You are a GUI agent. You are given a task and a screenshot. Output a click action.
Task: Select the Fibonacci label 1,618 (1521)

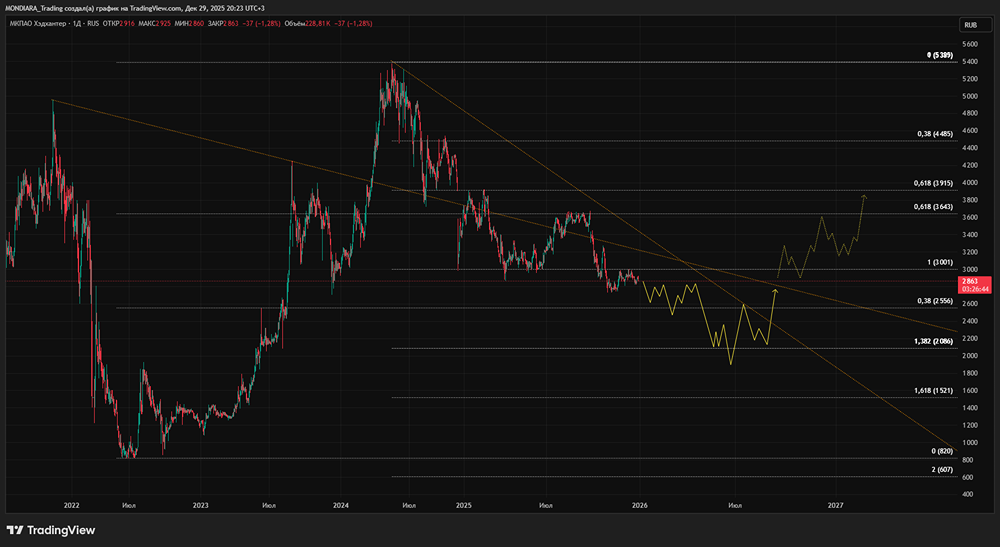[x=933, y=390]
